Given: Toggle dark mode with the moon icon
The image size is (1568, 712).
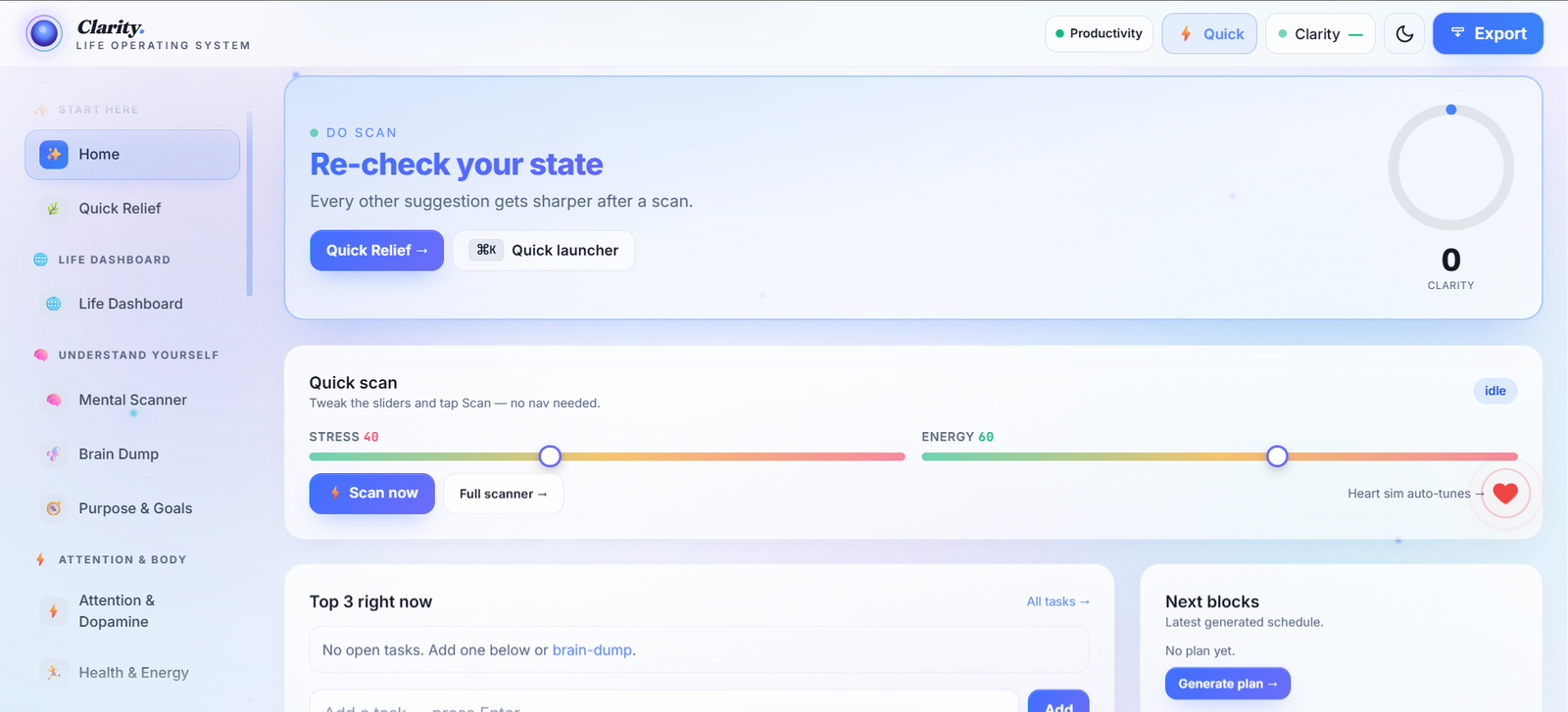Looking at the screenshot, I should pos(1404,34).
